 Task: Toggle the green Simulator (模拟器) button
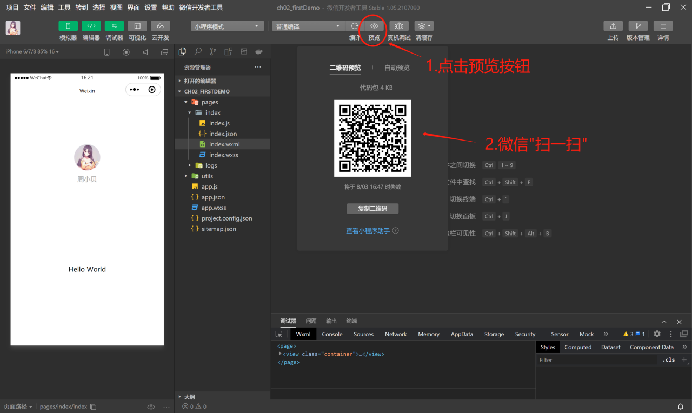point(68,26)
